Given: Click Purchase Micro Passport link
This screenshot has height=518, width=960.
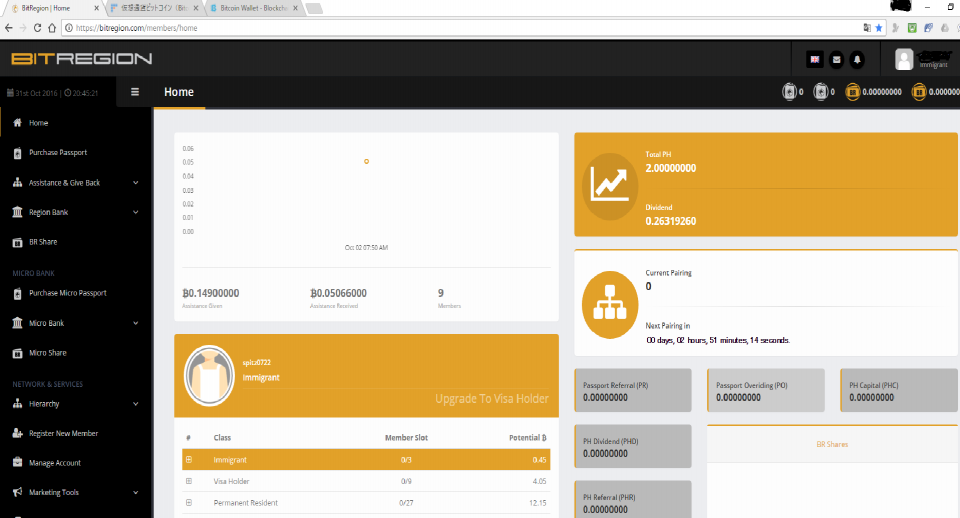Looking at the screenshot, I should click(x=68, y=293).
